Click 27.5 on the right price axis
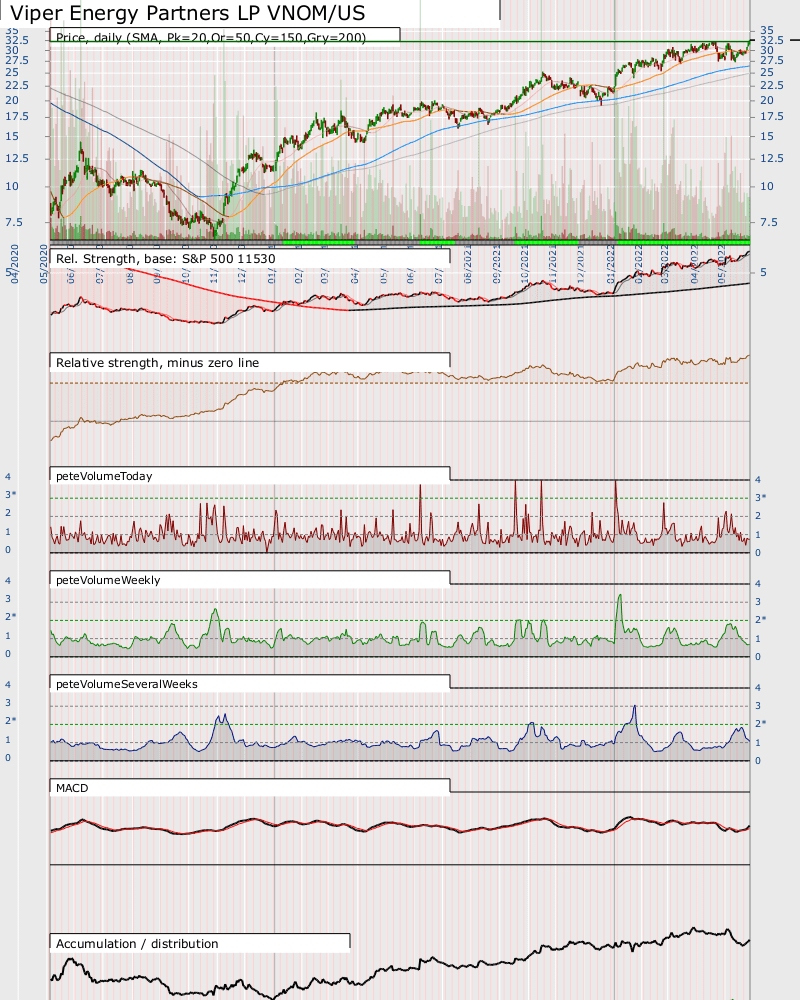This screenshot has height=1000, width=800. pos(771,60)
